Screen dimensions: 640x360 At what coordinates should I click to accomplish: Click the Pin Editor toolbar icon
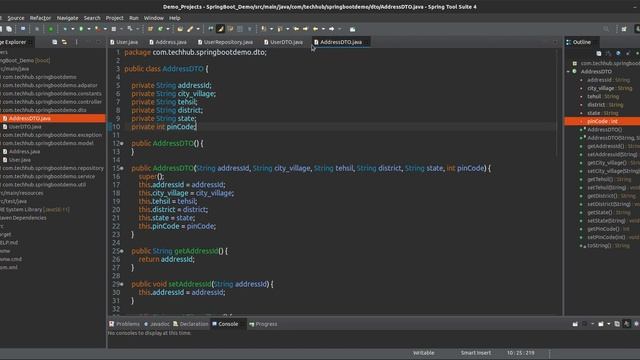[352, 29]
